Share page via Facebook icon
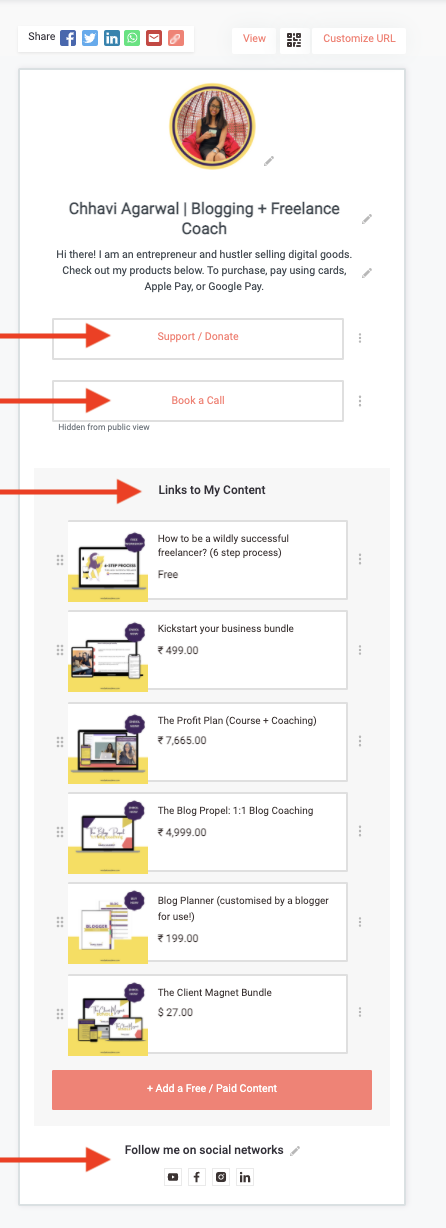Viewport: 446px width, 1228px height. (68, 38)
